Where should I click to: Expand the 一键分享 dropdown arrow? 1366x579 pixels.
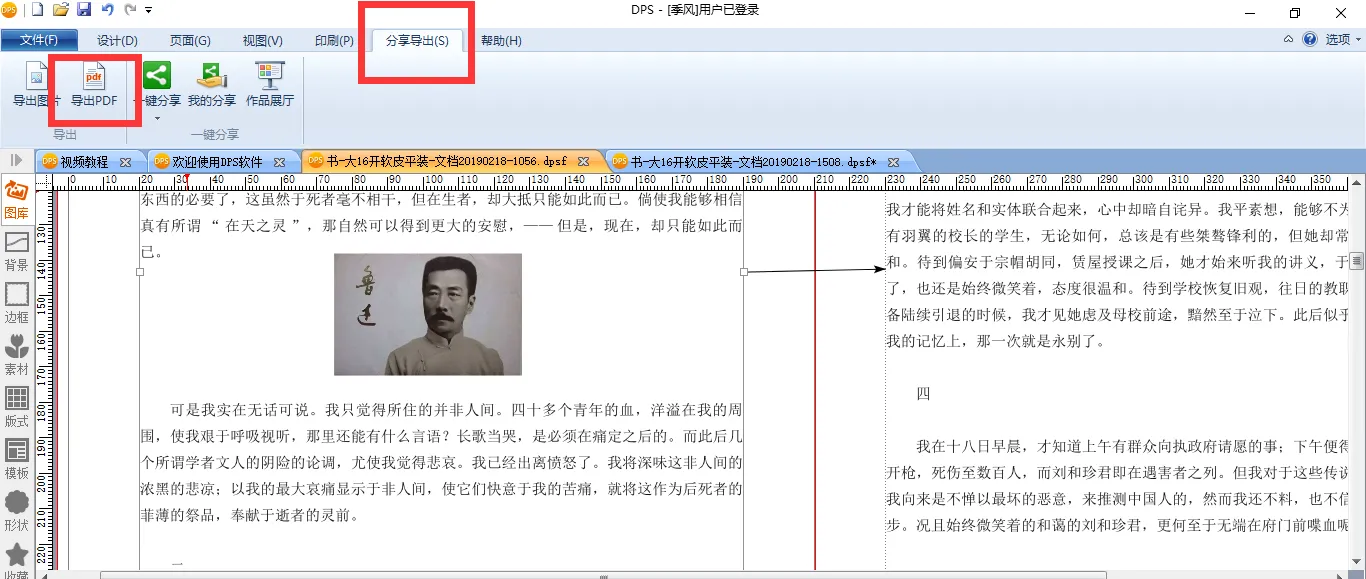pos(157,119)
